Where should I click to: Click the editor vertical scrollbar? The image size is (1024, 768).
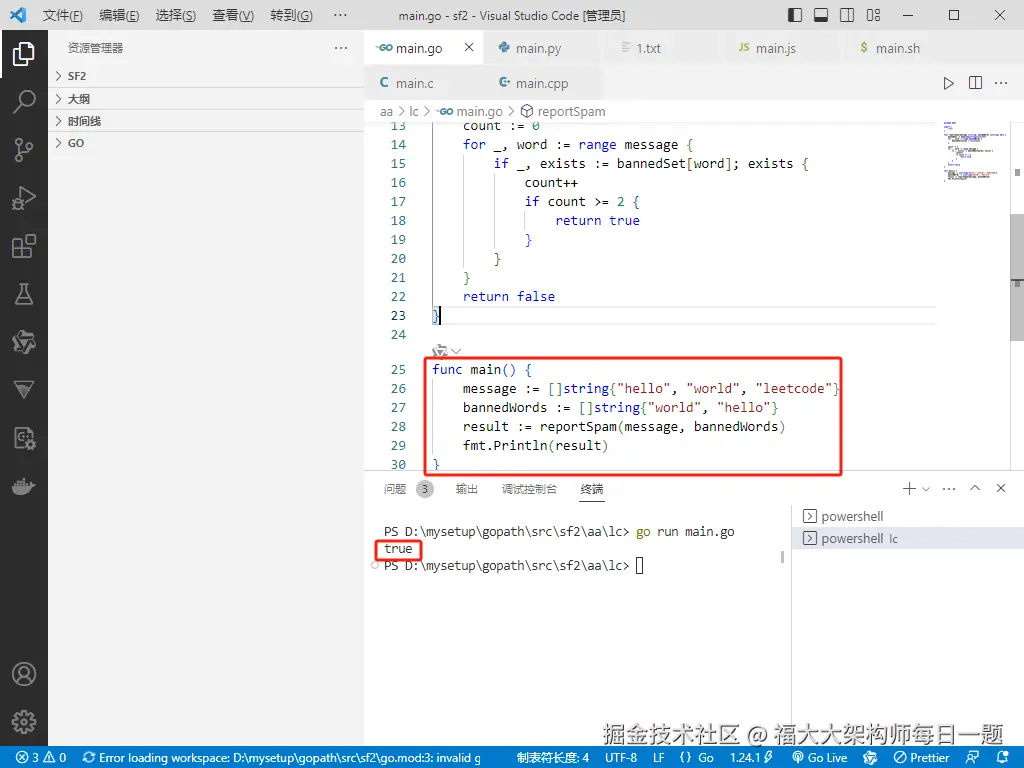[x=1017, y=277]
